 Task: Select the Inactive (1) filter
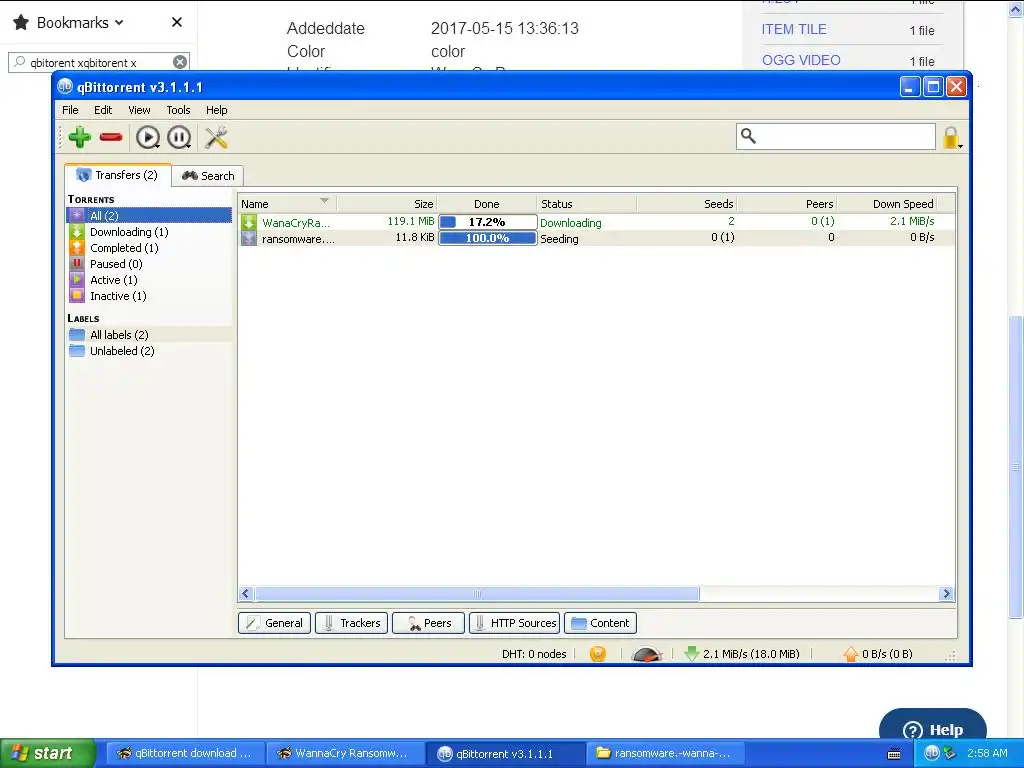(150, 296)
